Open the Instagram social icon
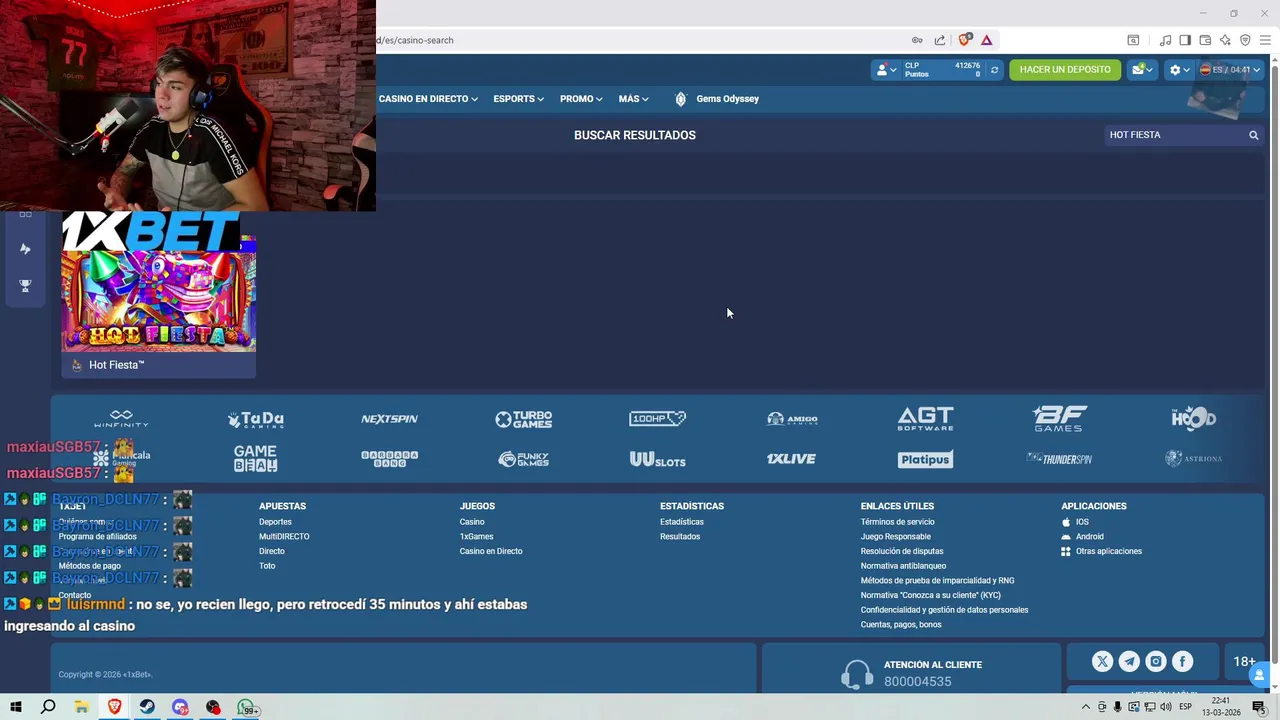 (1156, 661)
